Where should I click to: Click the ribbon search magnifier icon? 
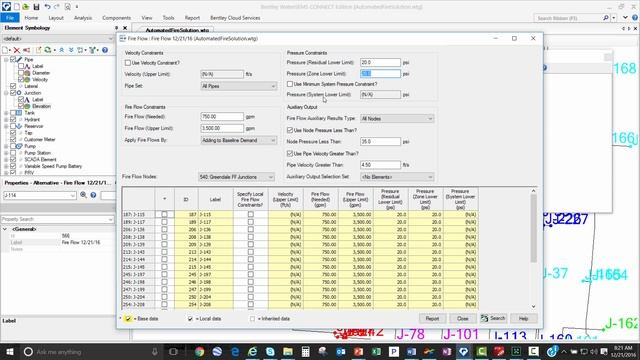tap(606, 18)
